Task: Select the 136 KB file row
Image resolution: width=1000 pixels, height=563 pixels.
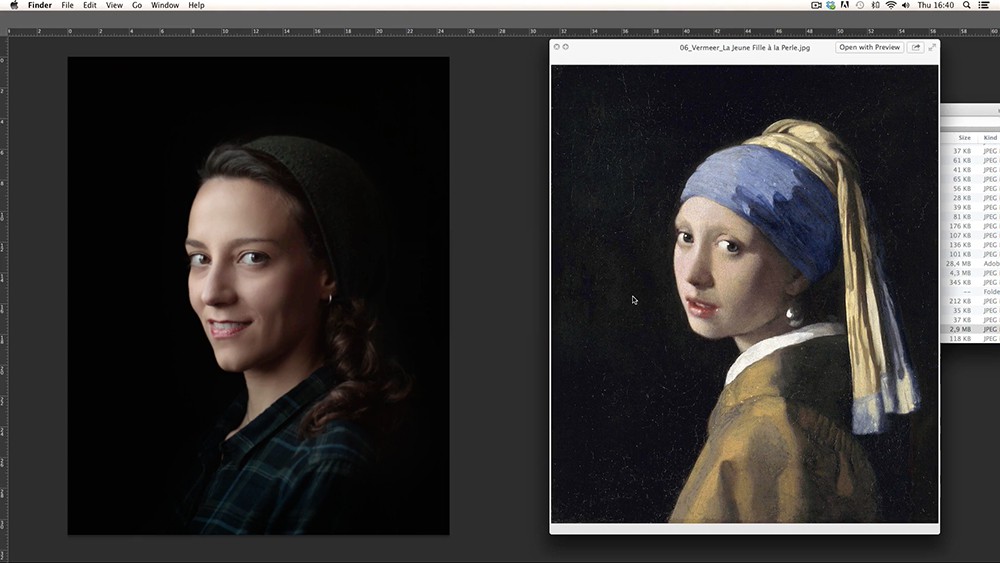Action: 971,245
